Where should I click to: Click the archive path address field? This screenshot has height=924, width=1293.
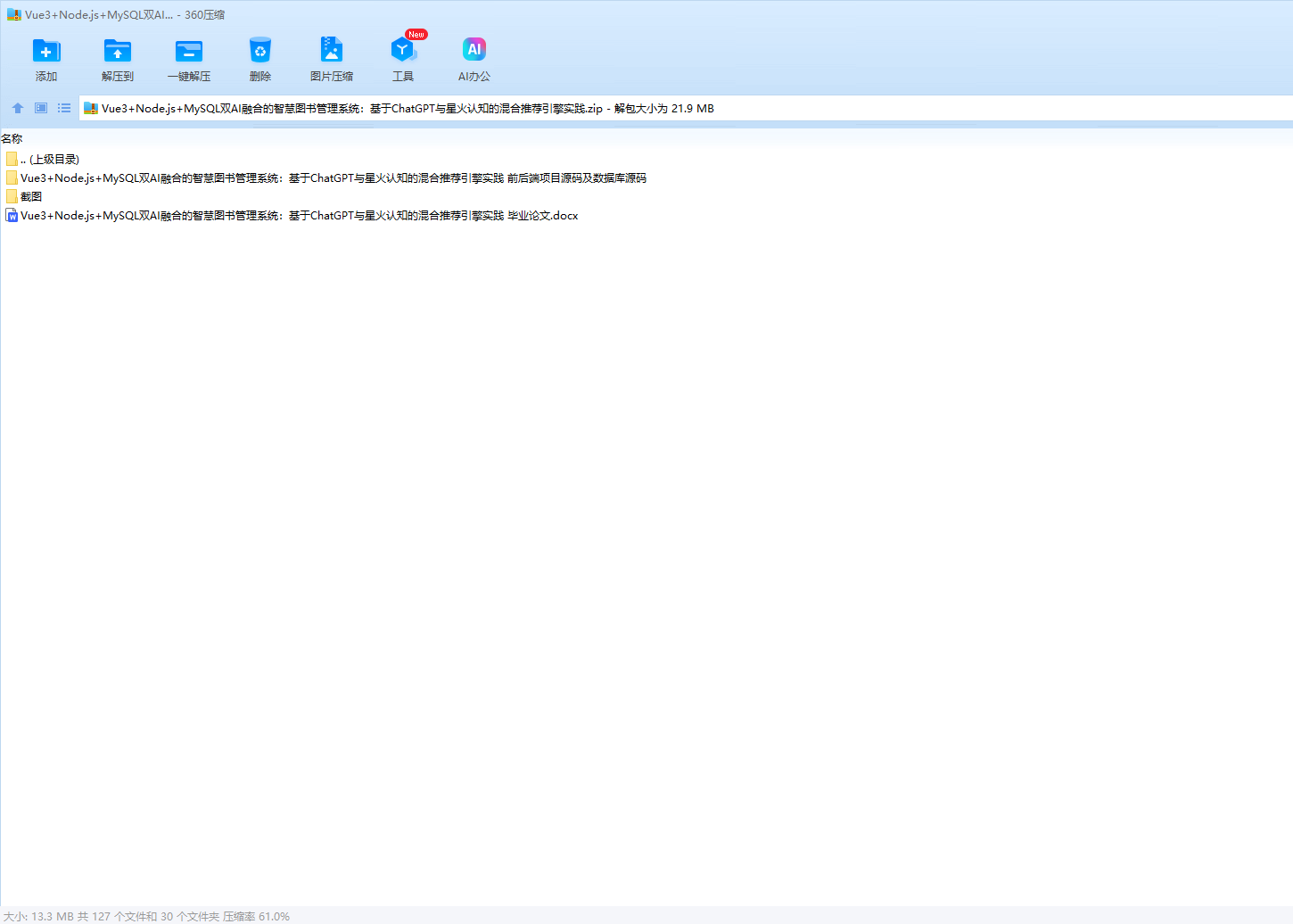(686, 109)
